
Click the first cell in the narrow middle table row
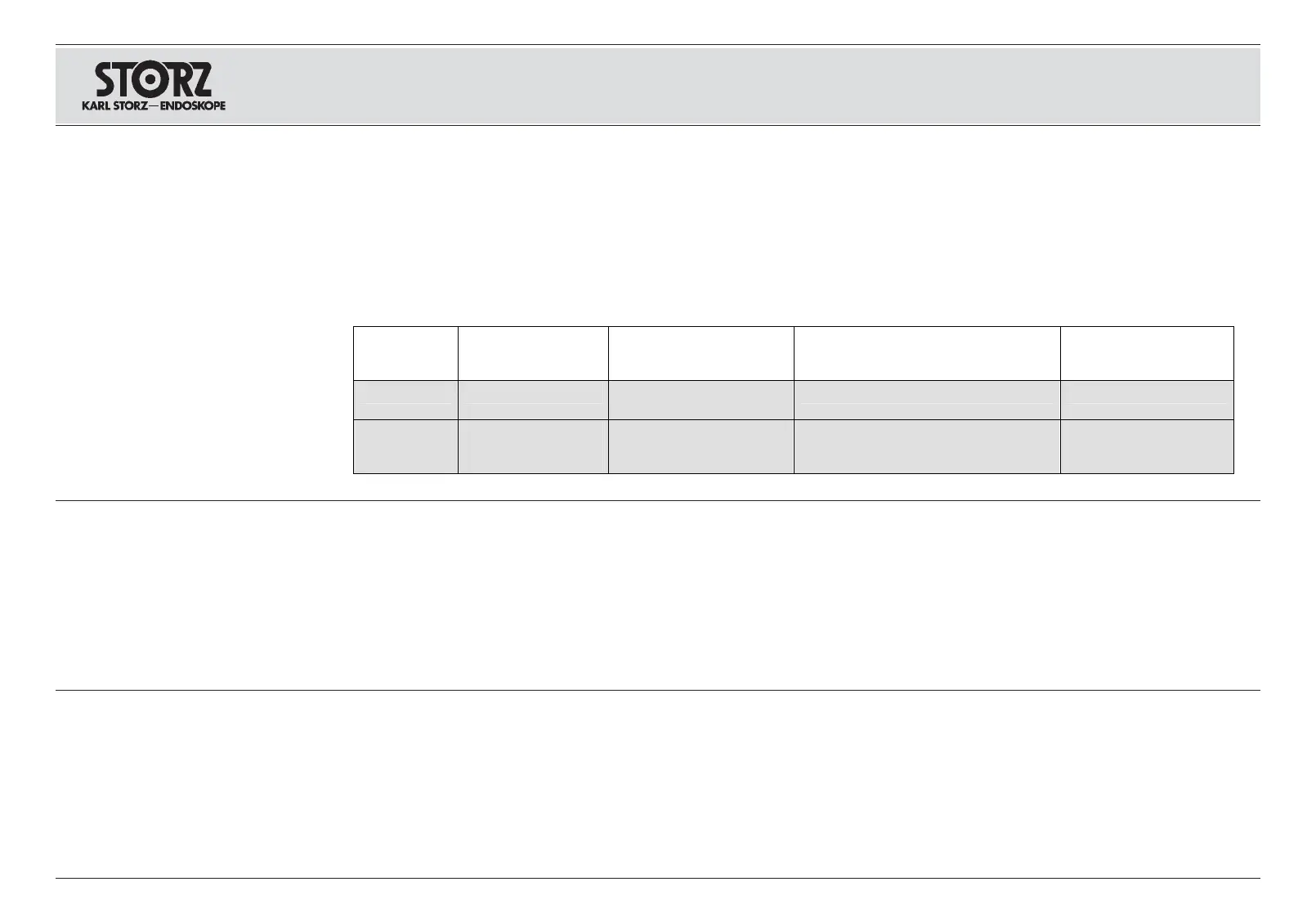click(405, 400)
